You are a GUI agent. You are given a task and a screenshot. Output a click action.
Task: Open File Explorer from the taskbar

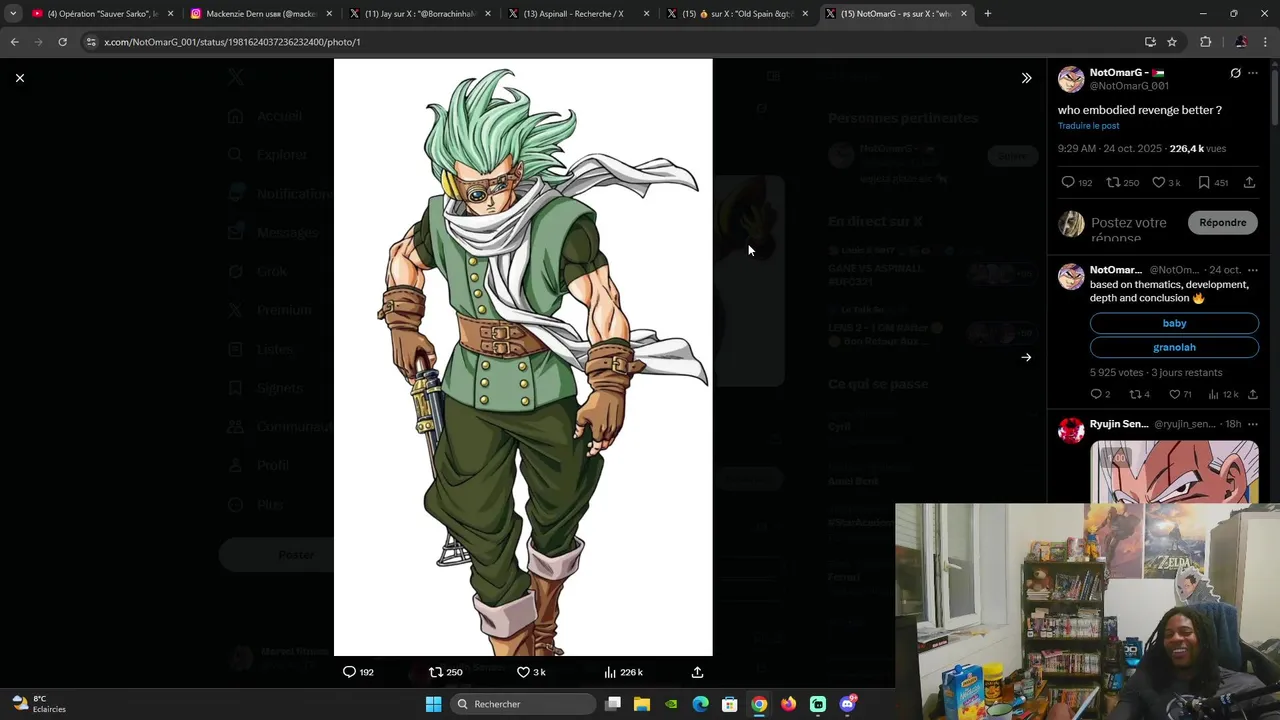642,704
